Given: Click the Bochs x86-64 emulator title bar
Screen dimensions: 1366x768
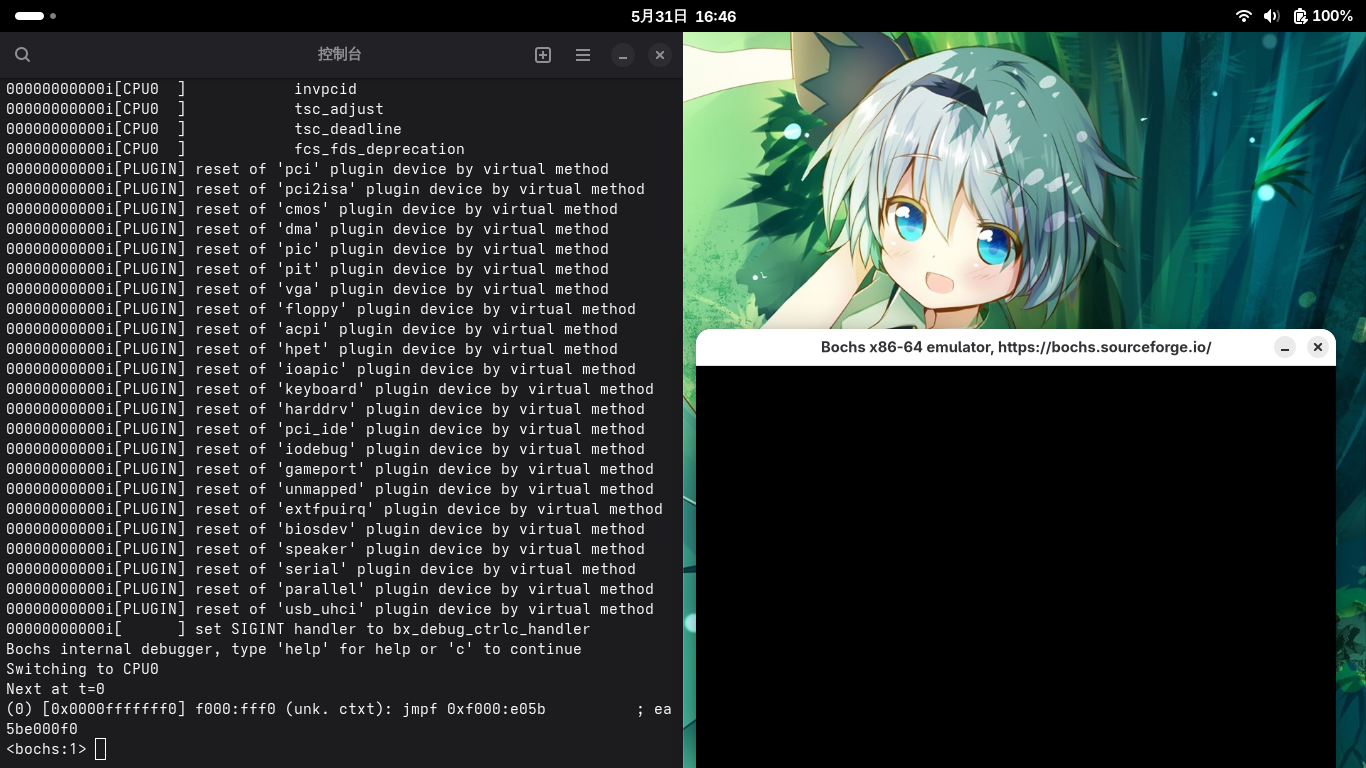Looking at the screenshot, I should pyautogui.click(x=1016, y=347).
